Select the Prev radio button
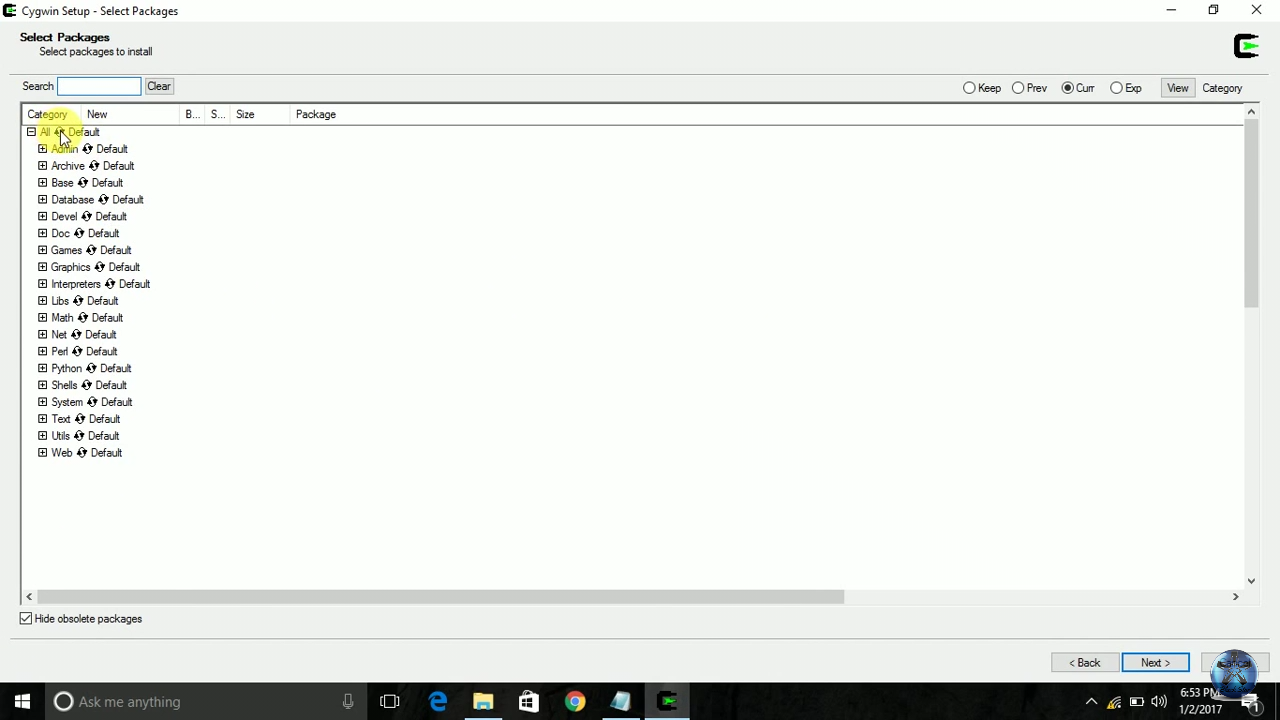Image resolution: width=1280 pixels, height=720 pixels. click(x=1029, y=88)
